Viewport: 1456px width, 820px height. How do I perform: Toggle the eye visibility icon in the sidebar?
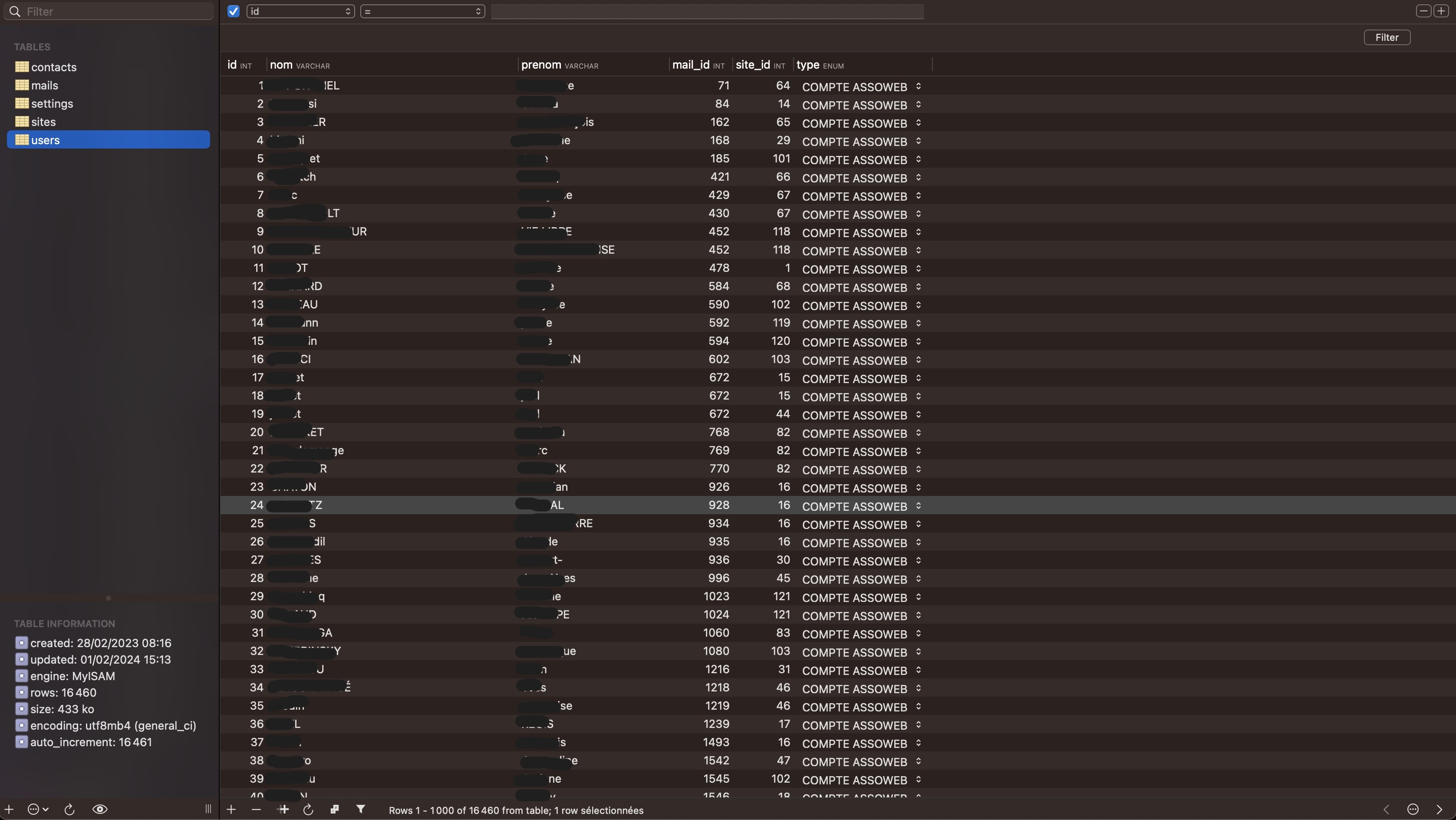pos(100,809)
